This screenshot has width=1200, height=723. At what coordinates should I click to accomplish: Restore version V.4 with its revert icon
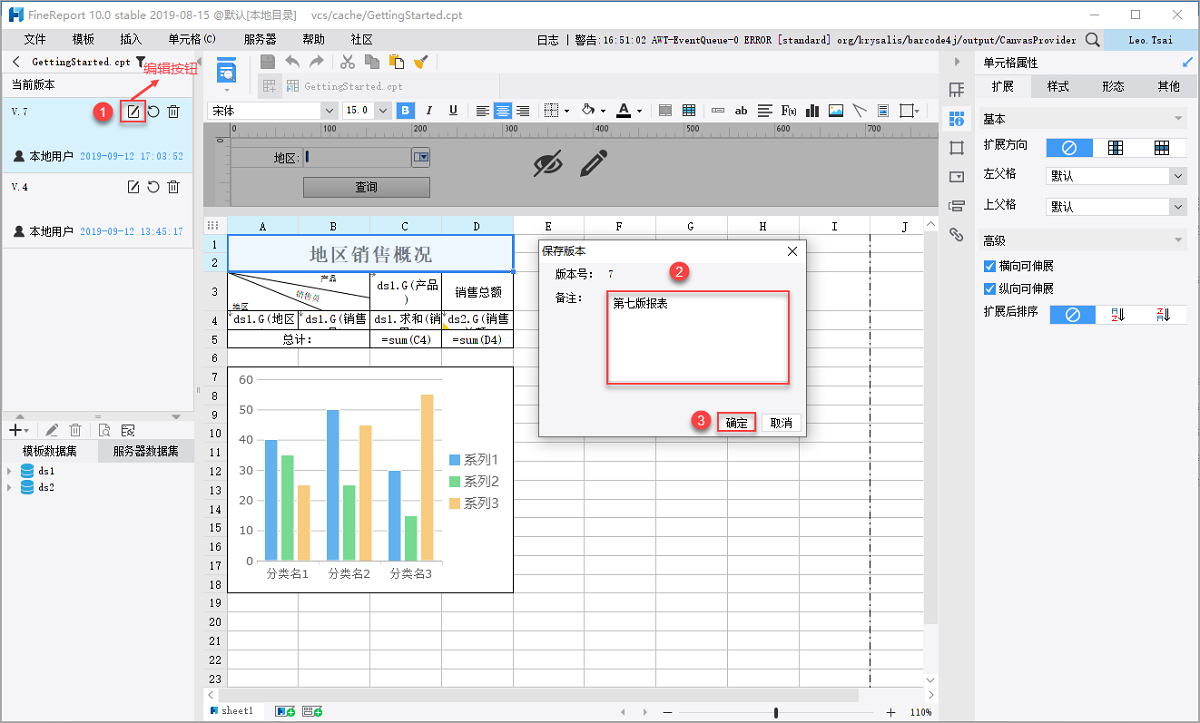click(x=153, y=187)
